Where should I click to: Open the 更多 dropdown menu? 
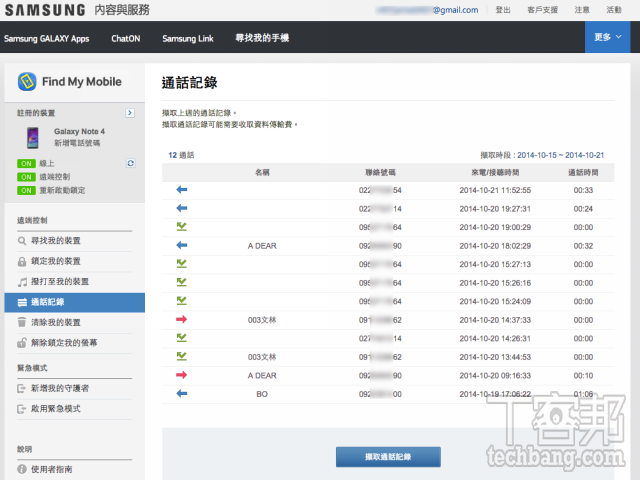point(607,37)
